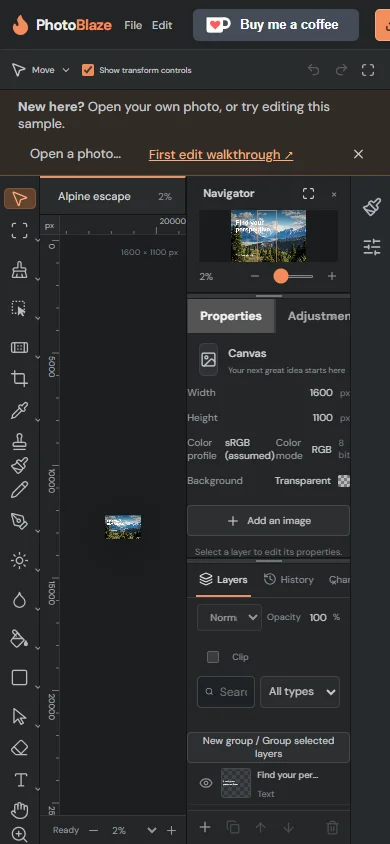This screenshot has width=390, height=844.
Task: Open the zoom level dropdown in status bar
Action: pos(152,830)
